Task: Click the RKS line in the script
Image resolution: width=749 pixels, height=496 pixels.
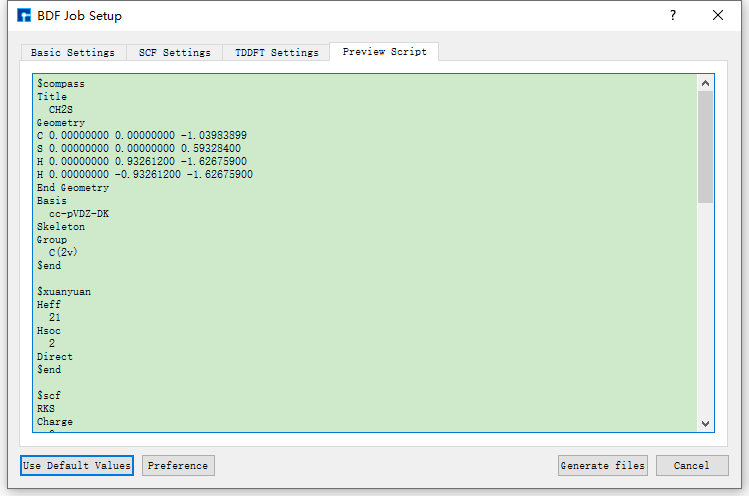Action: (46, 409)
